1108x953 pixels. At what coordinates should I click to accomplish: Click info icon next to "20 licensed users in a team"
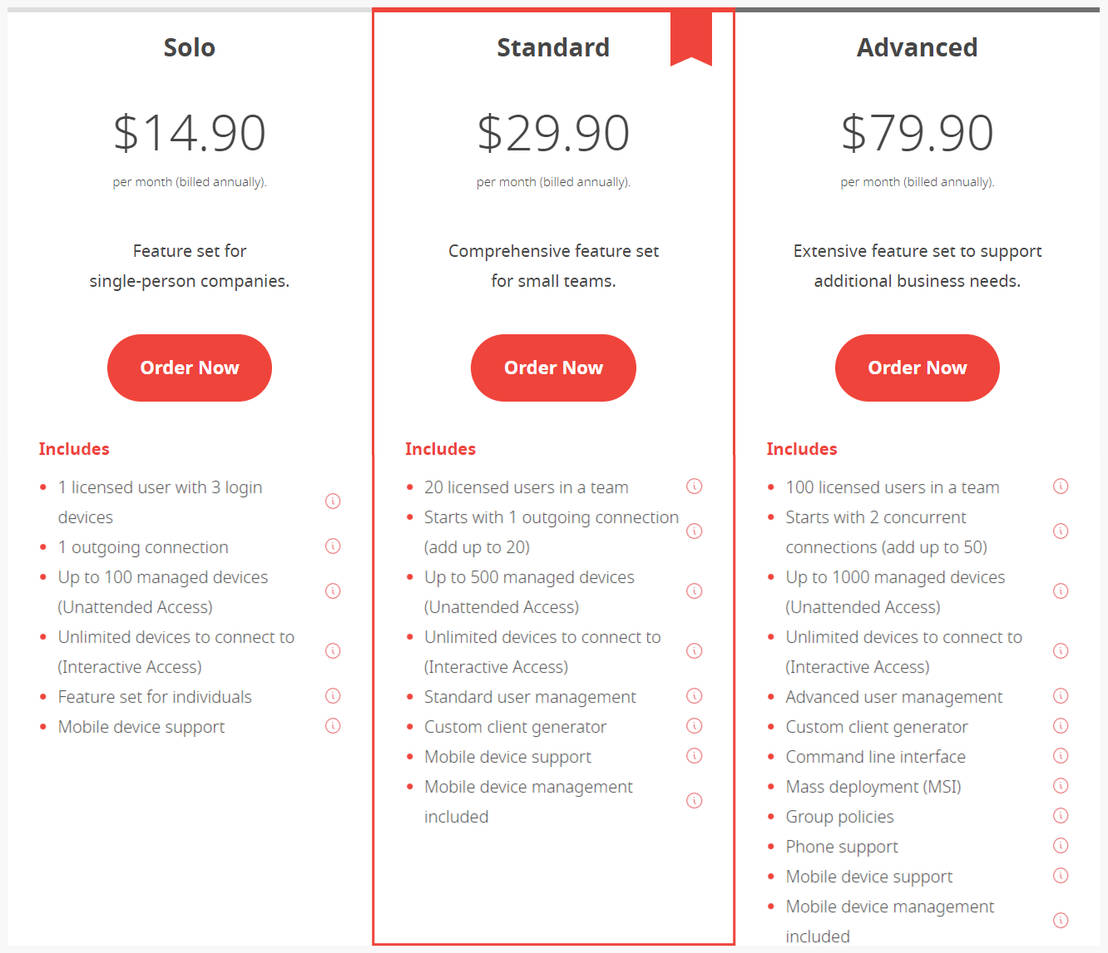[694, 486]
